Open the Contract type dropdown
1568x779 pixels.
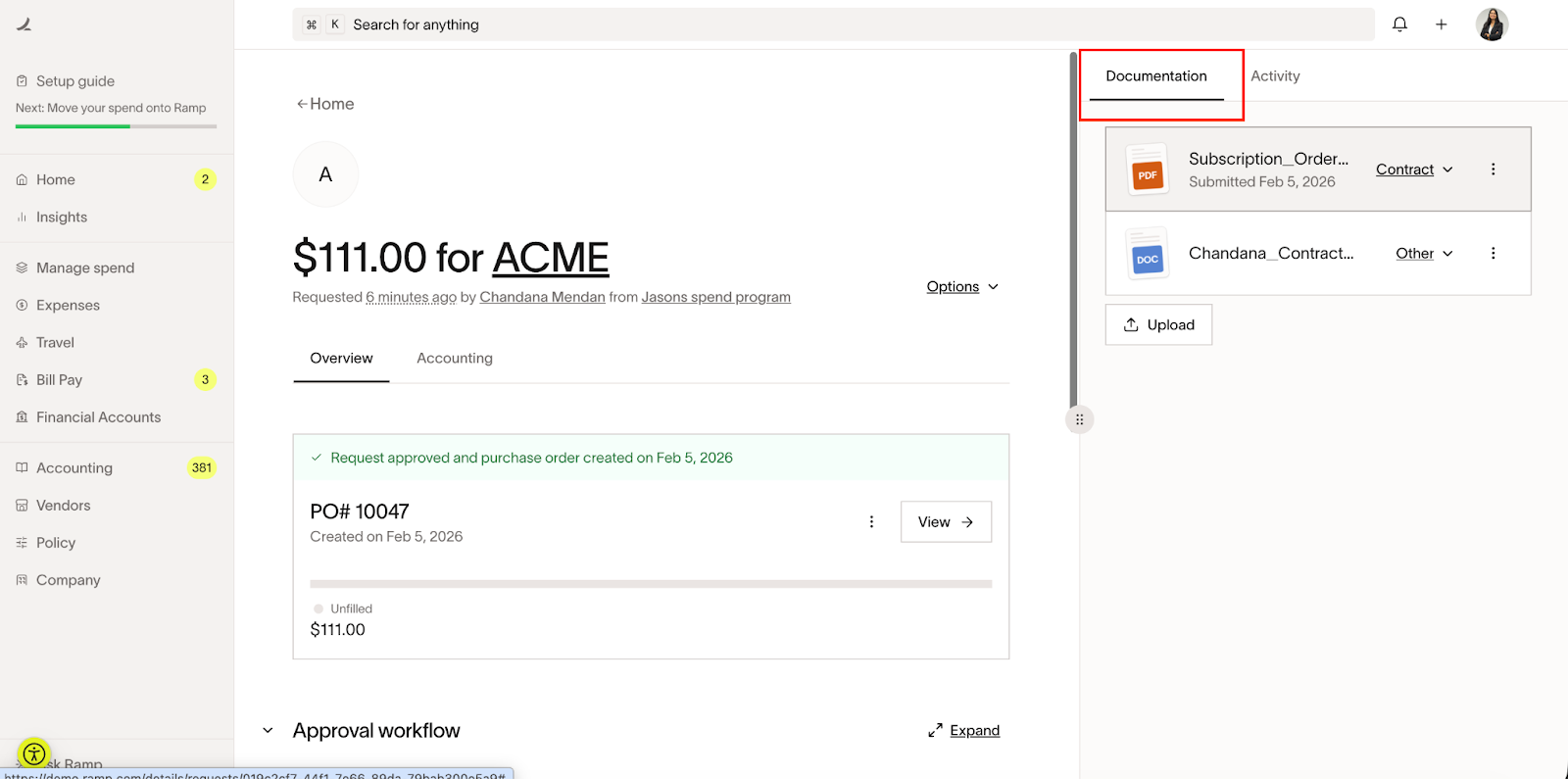1413,170
